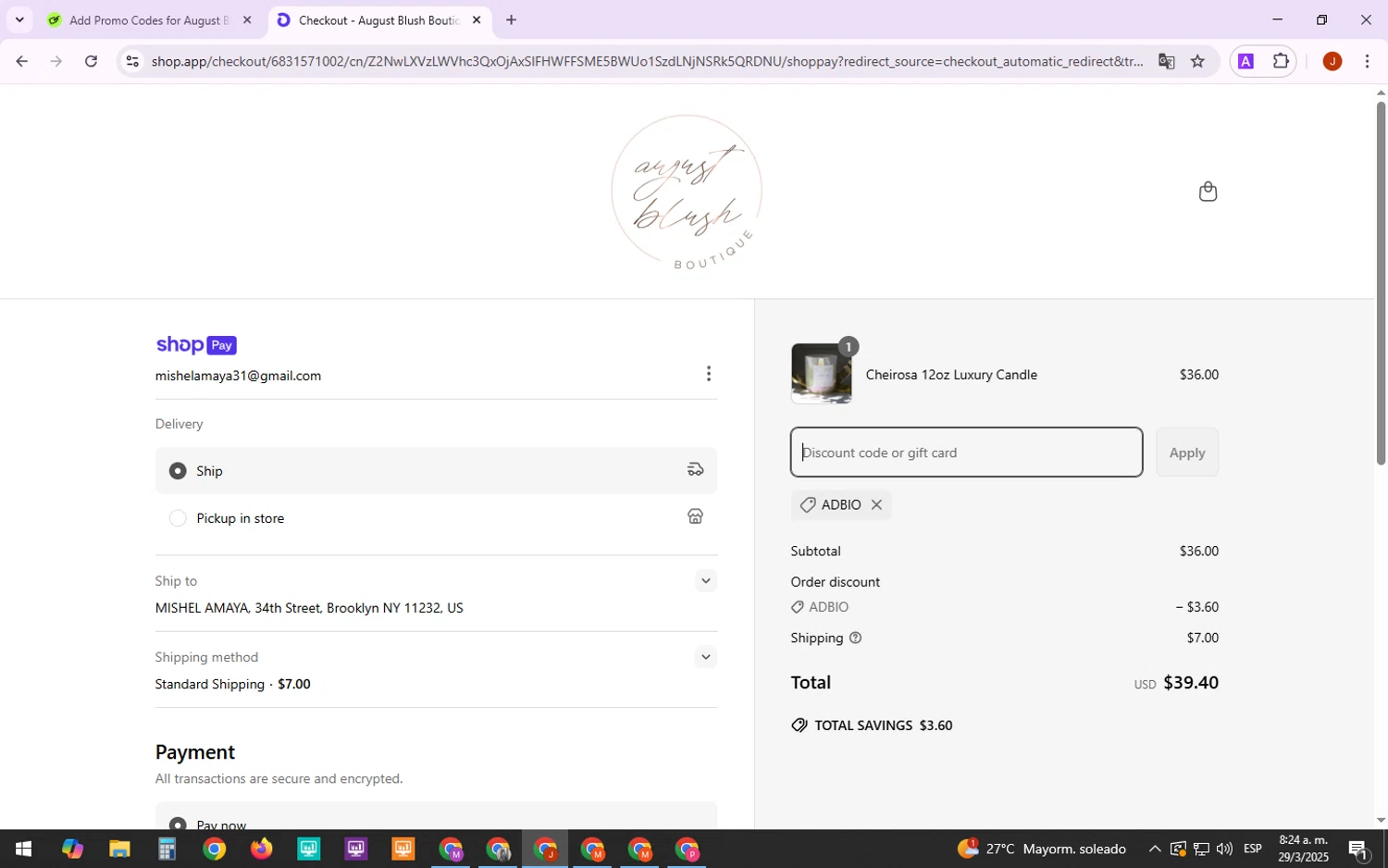
Task: Select the Ship delivery radio option
Action: pyautogui.click(x=178, y=471)
